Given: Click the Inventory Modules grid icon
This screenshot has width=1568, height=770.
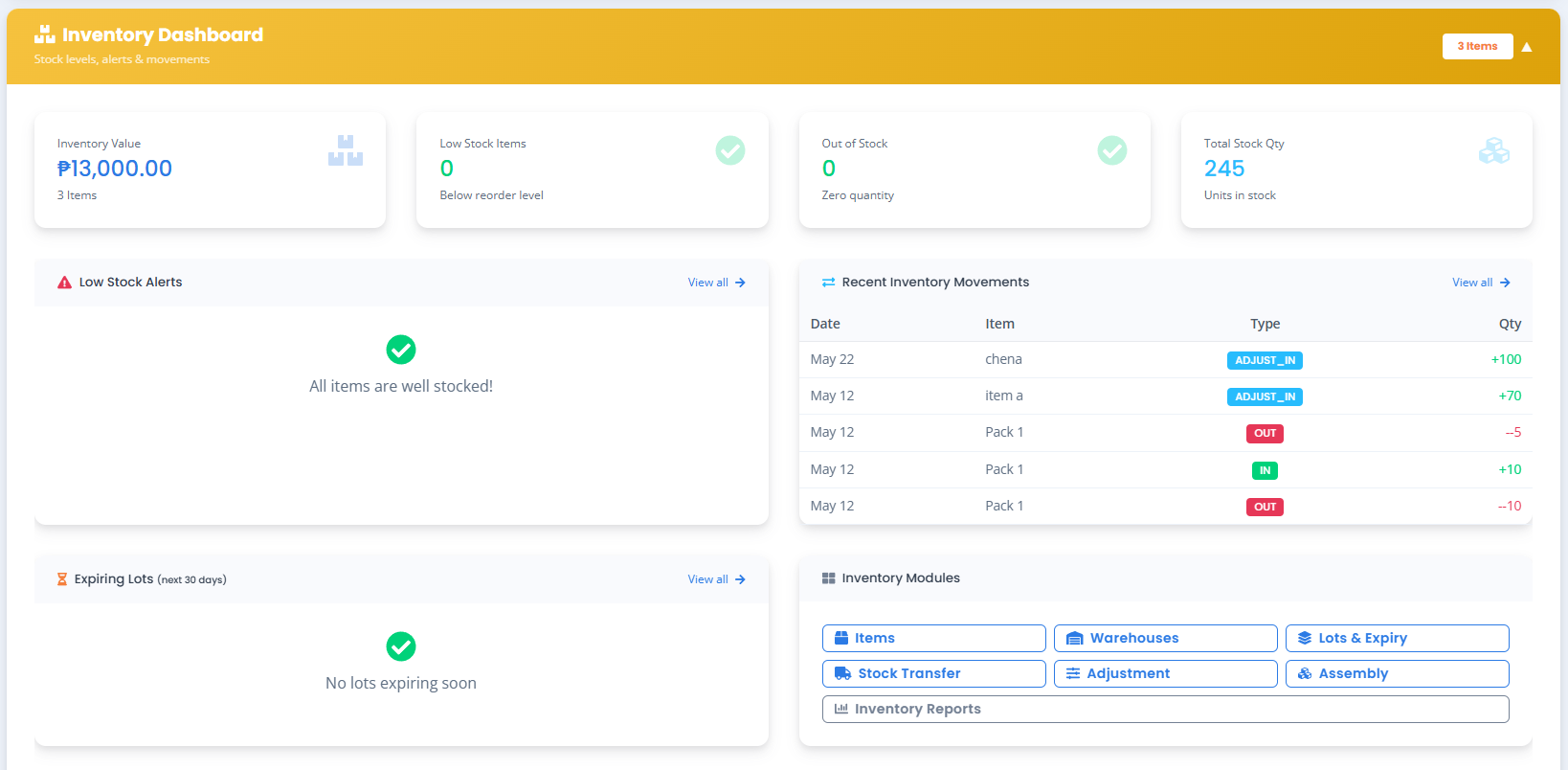Looking at the screenshot, I should (x=829, y=578).
